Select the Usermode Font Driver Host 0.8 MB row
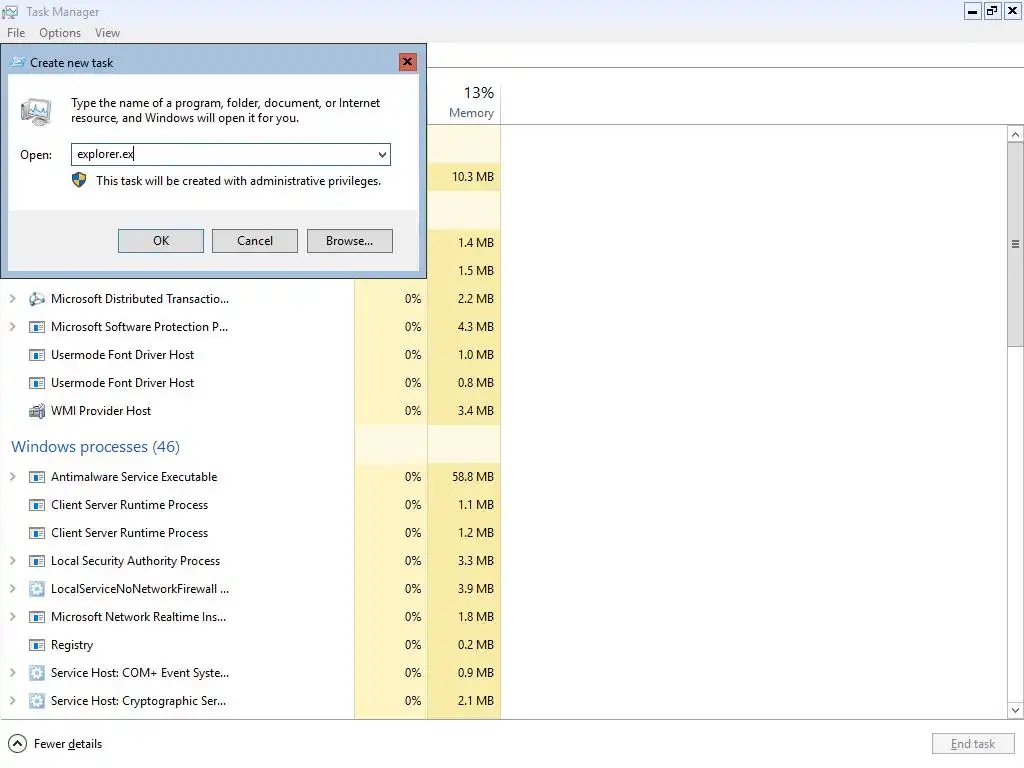This screenshot has height=768, width=1024. [250, 383]
